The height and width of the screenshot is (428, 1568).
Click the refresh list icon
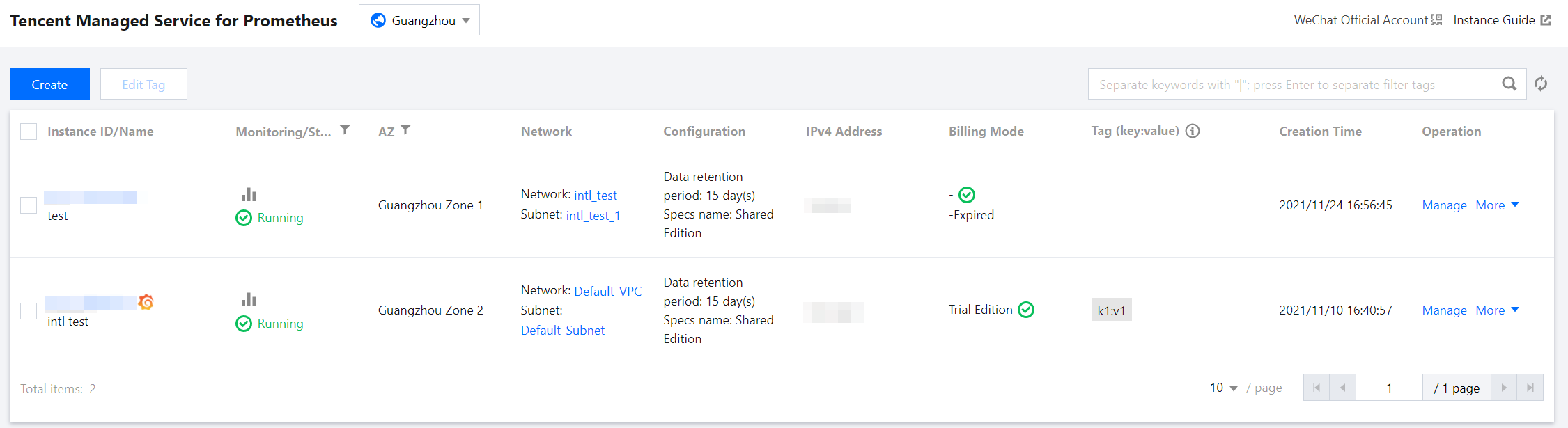tap(1541, 84)
